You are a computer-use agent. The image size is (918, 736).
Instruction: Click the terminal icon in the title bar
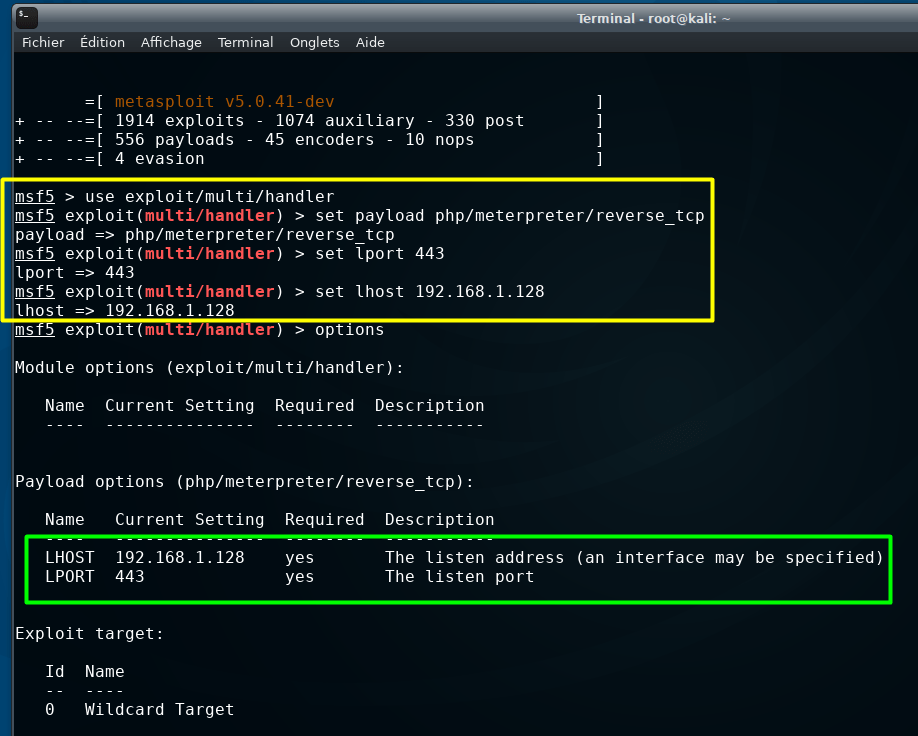[x=27, y=18]
